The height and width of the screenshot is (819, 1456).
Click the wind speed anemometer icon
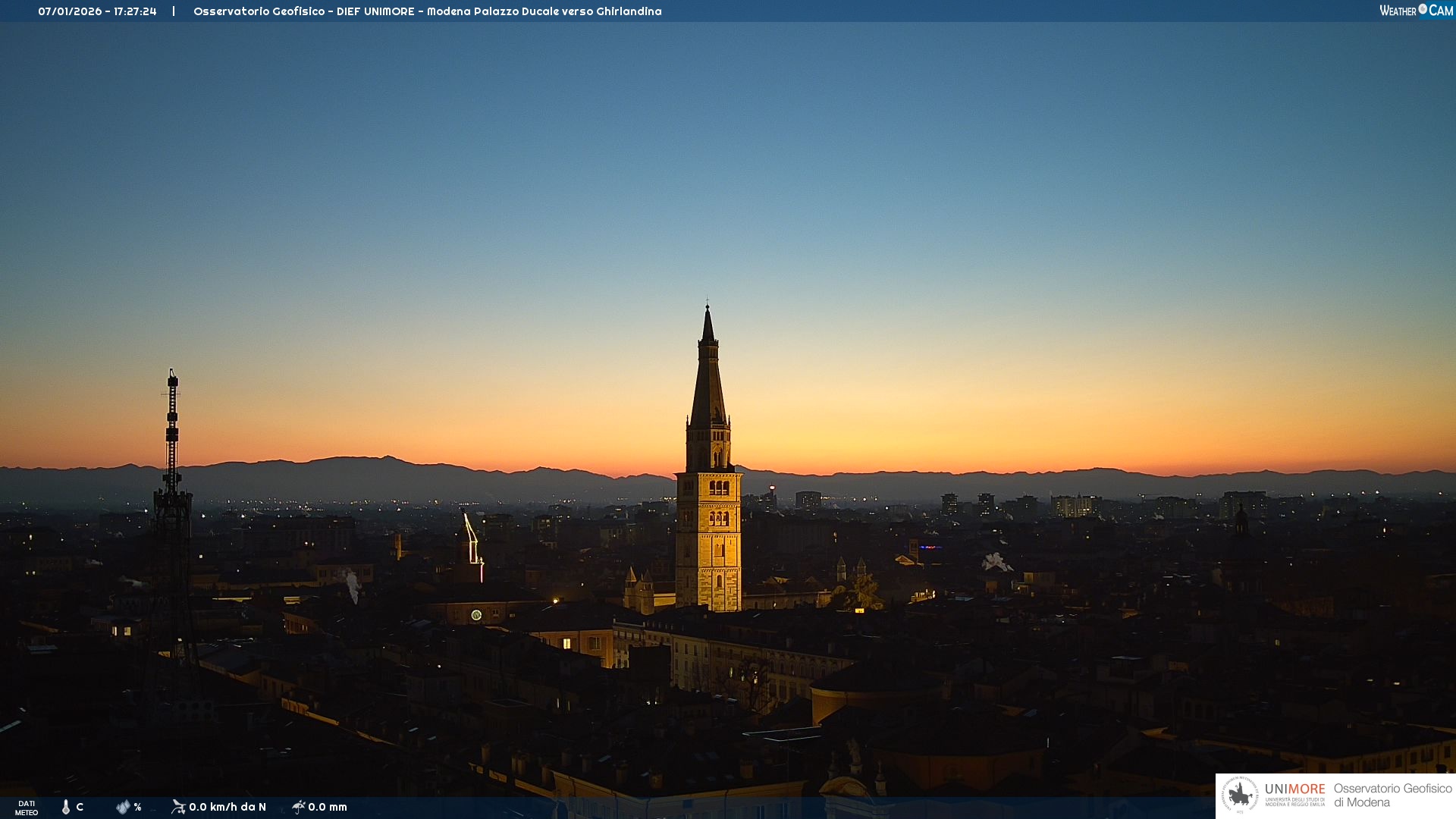tap(178, 807)
